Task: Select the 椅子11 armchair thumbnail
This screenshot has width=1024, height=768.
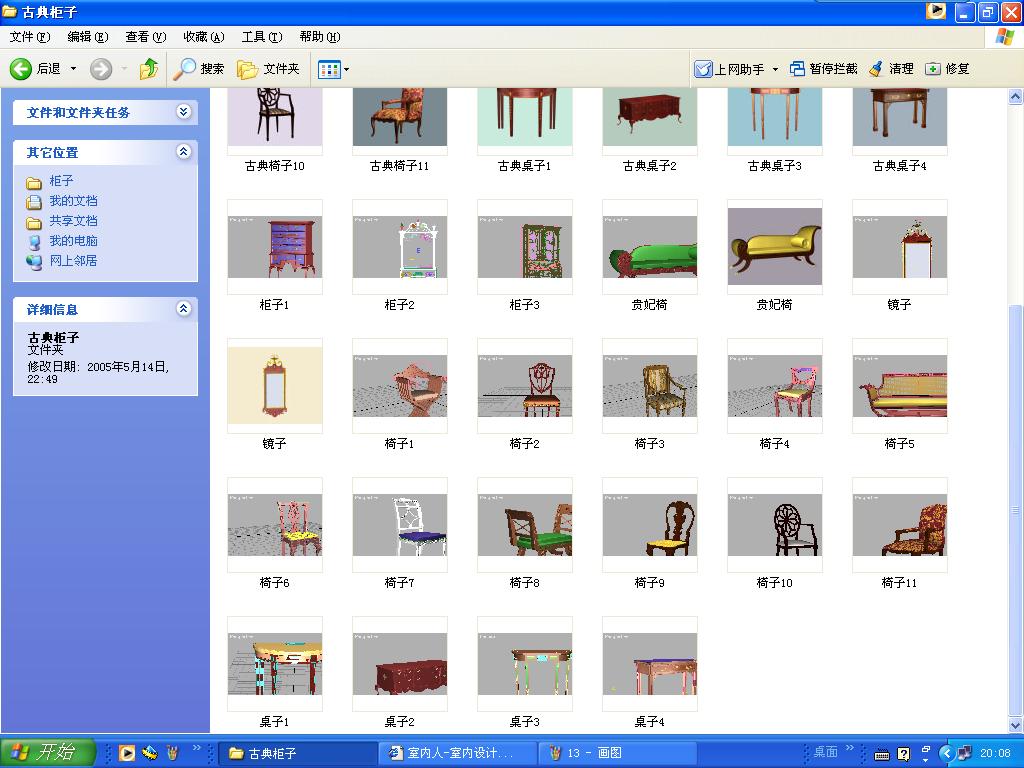Action: tap(900, 525)
